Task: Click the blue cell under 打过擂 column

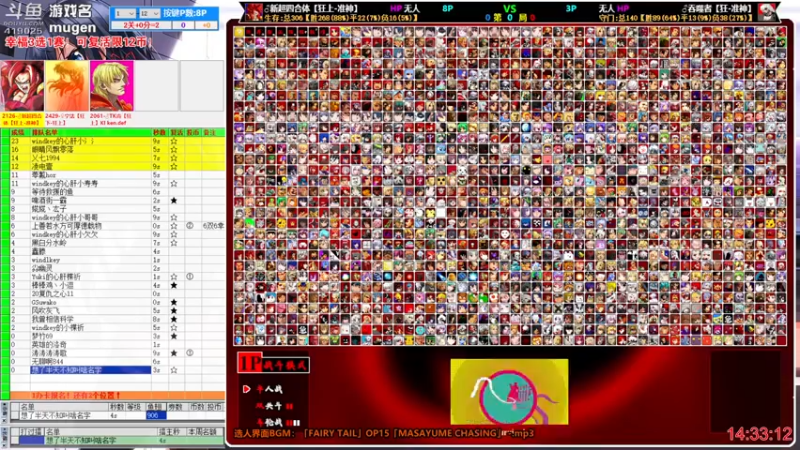Action: (32, 440)
